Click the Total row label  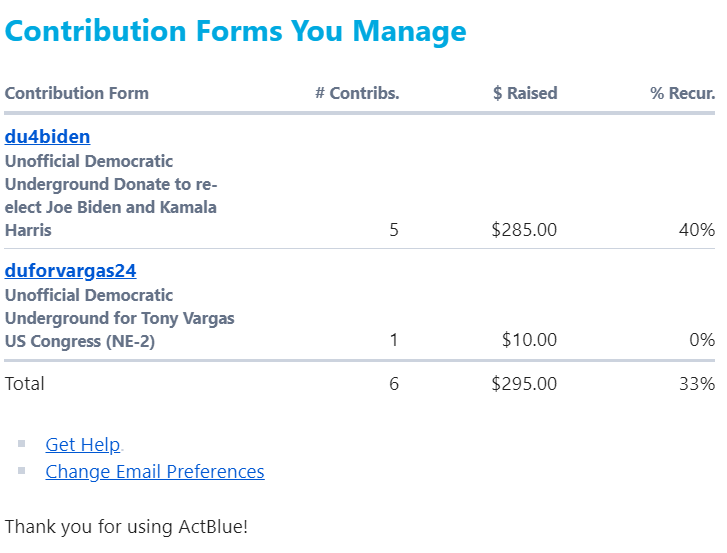[25, 384]
